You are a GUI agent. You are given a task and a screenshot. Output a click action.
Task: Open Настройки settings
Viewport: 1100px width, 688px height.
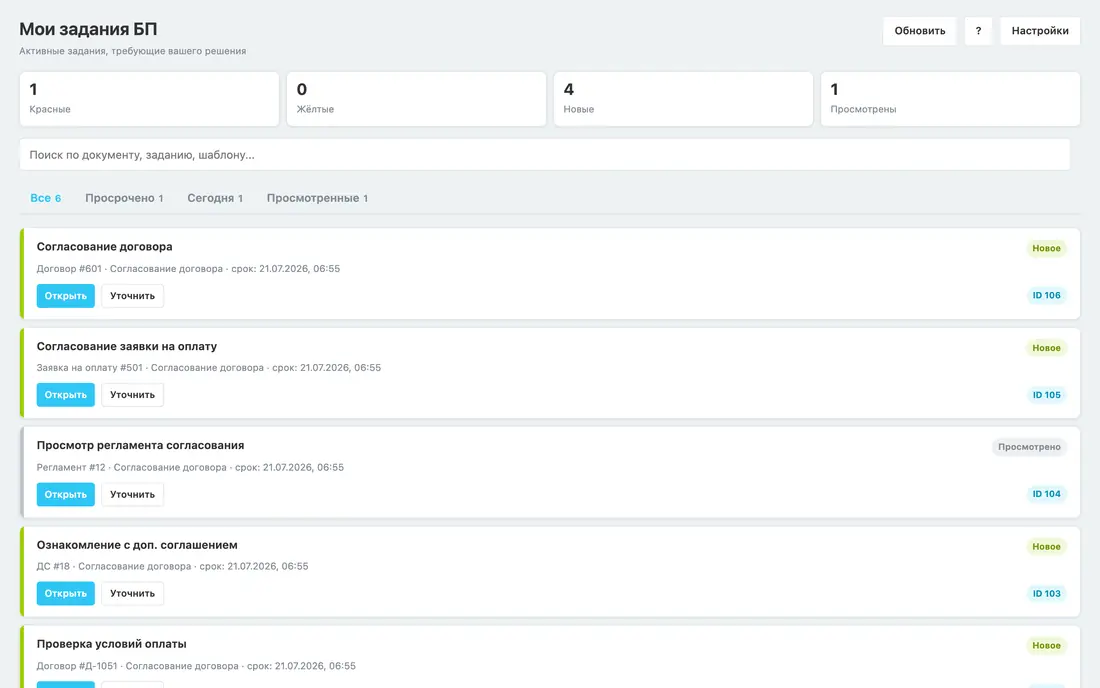click(1040, 31)
